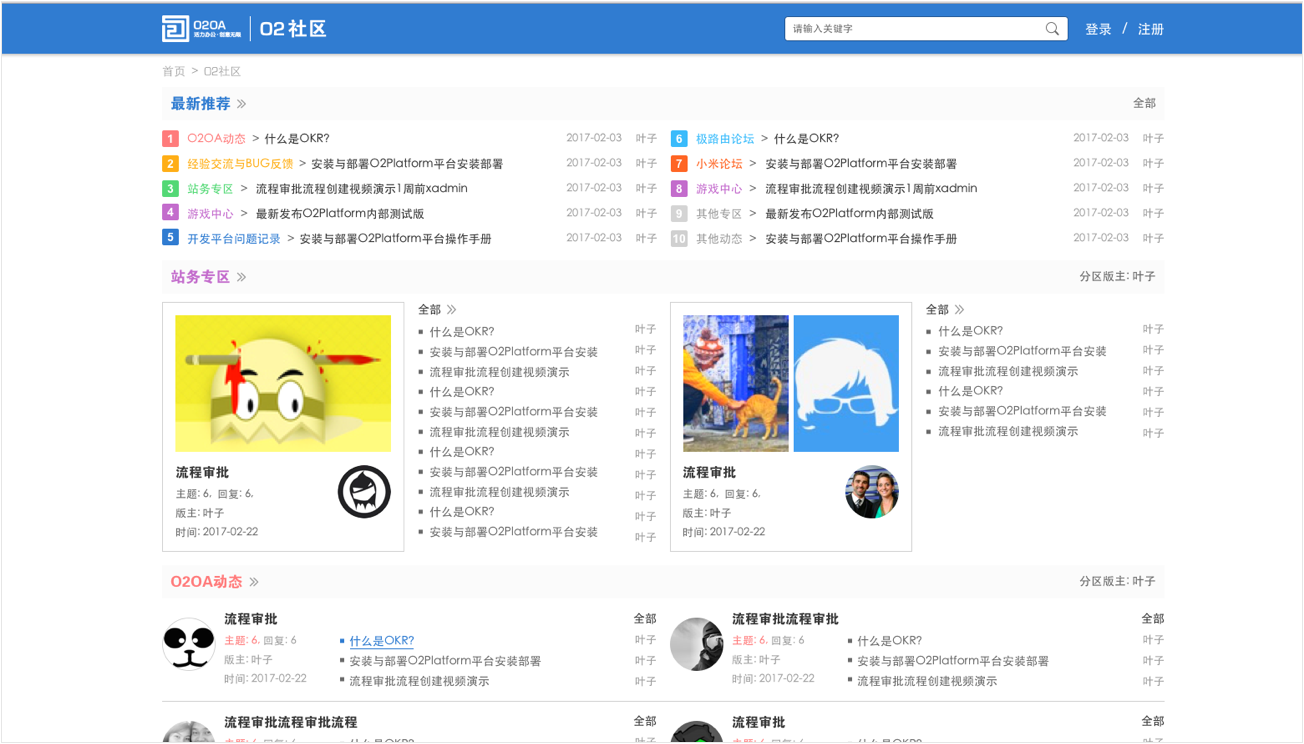Click the O2OA logo icon

[x=176, y=29]
